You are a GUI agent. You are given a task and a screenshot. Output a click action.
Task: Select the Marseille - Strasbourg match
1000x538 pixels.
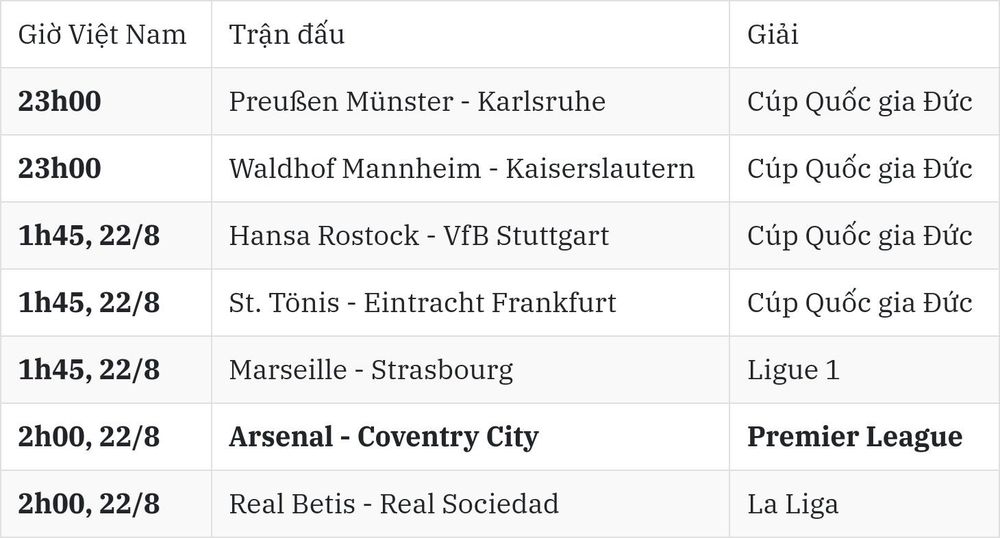click(371, 370)
